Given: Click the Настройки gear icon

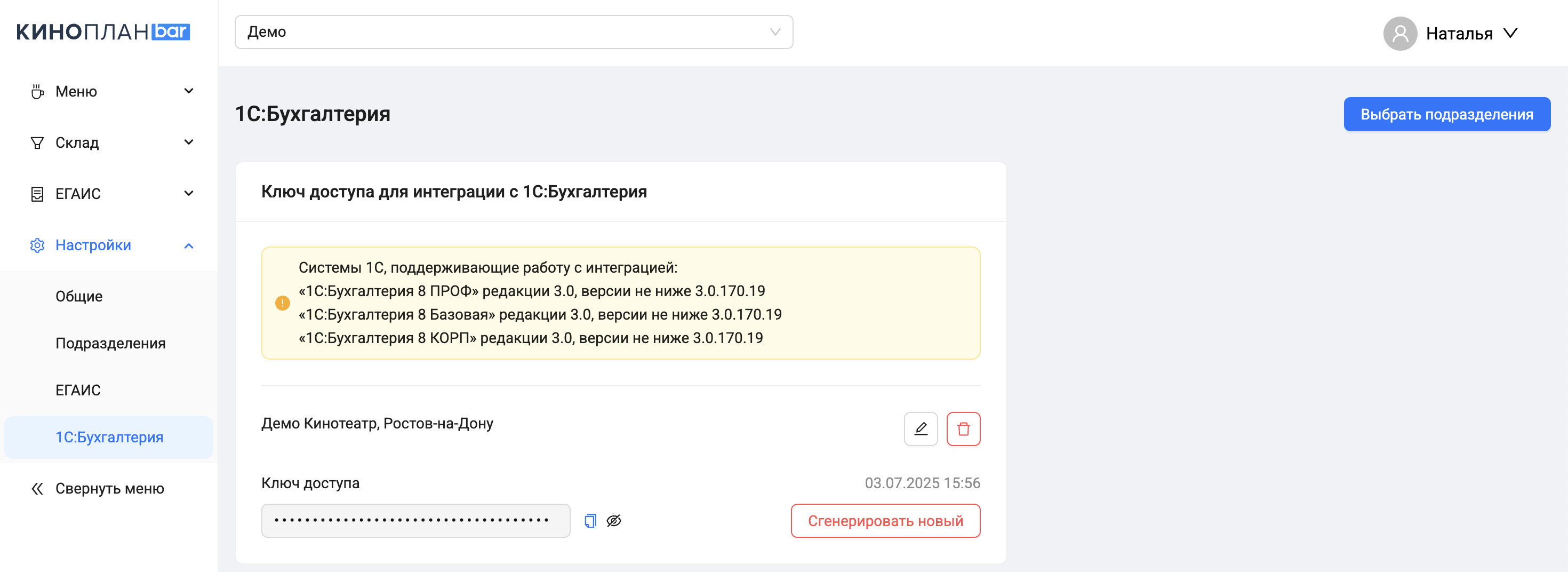Looking at the screenshot, I should 37,245.
